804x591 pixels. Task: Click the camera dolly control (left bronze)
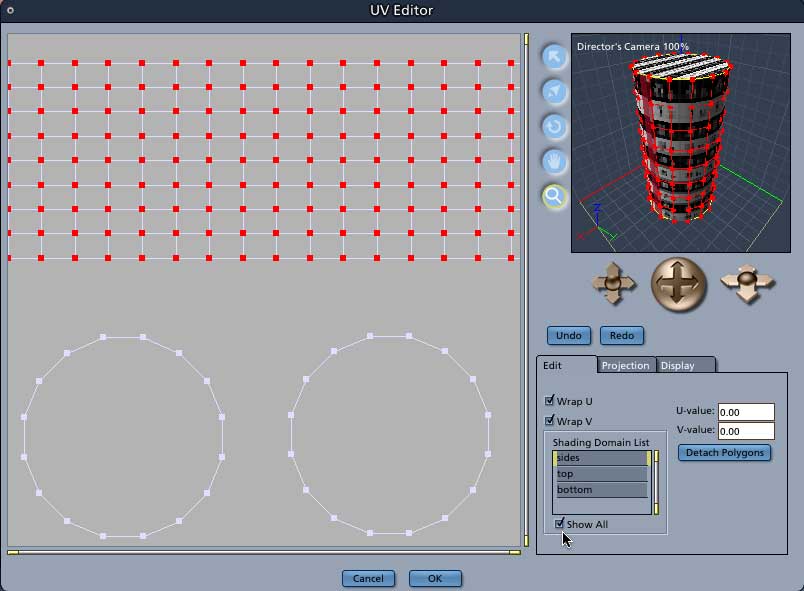click(614, 284)
